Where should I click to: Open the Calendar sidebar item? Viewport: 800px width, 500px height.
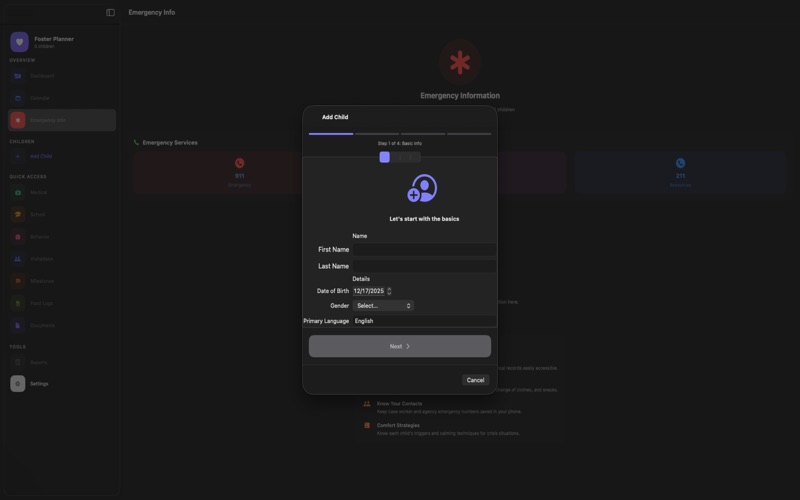61,98
